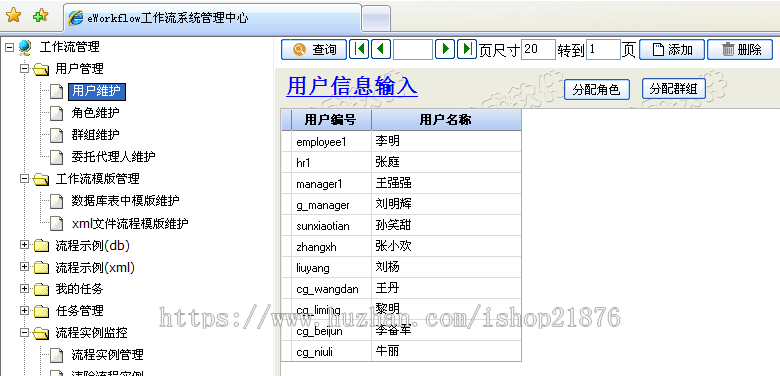Click the 转到 page field showing 1
Image resolution: width=780 pixels, height=376 pixels.
tap(603, 50)
